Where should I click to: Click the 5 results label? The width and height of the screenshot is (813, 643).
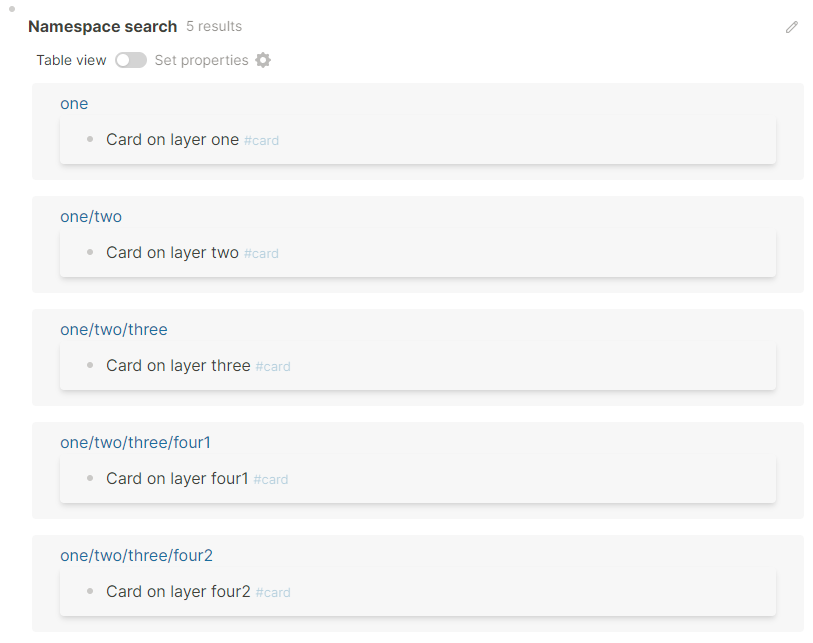(x=214, y=27)
